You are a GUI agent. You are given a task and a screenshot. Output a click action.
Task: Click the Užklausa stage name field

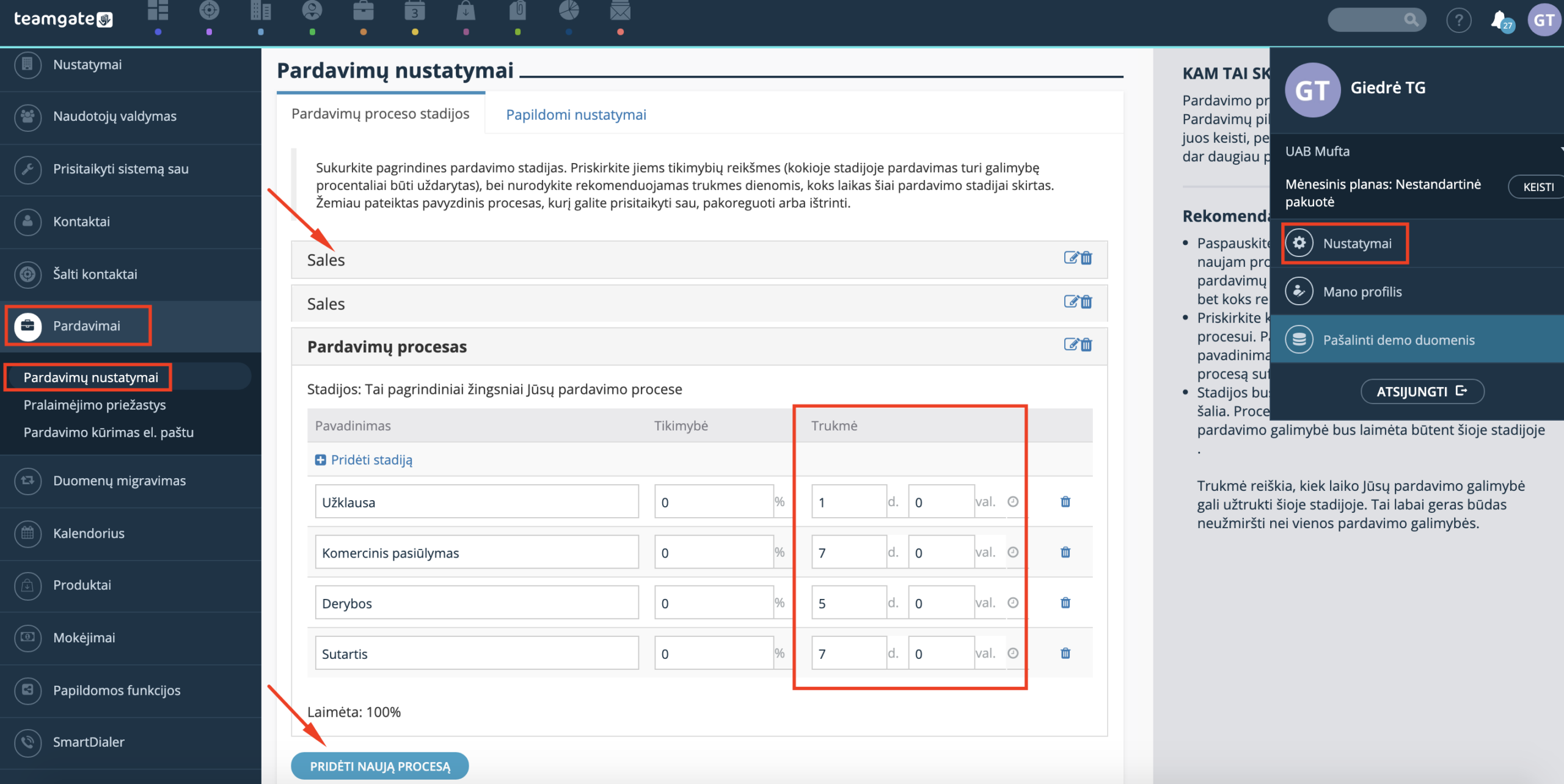pyautogui.click(x=477, y=502)
